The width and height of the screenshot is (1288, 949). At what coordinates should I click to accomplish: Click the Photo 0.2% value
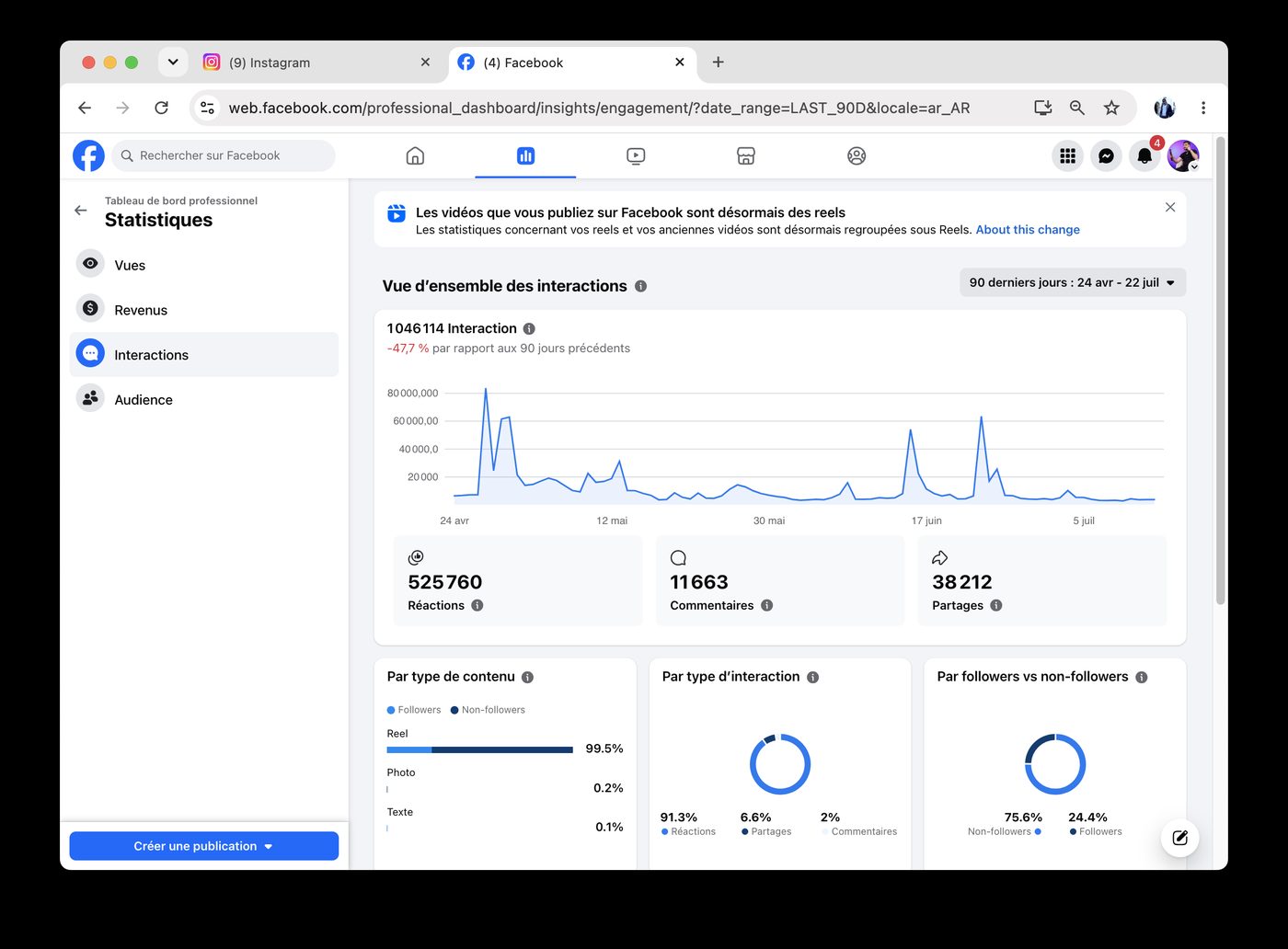pos(608,788)
